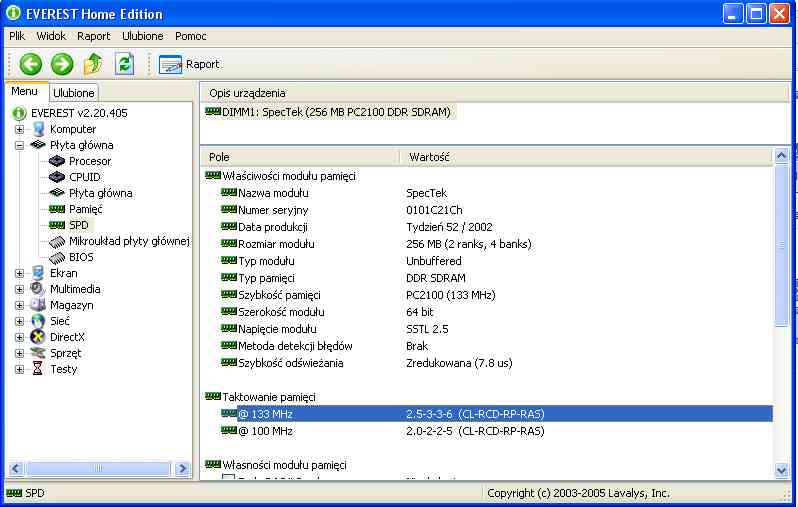Click tree pane scroll-right arrow
The image size is (798, 507).
(x=182, y=468)
